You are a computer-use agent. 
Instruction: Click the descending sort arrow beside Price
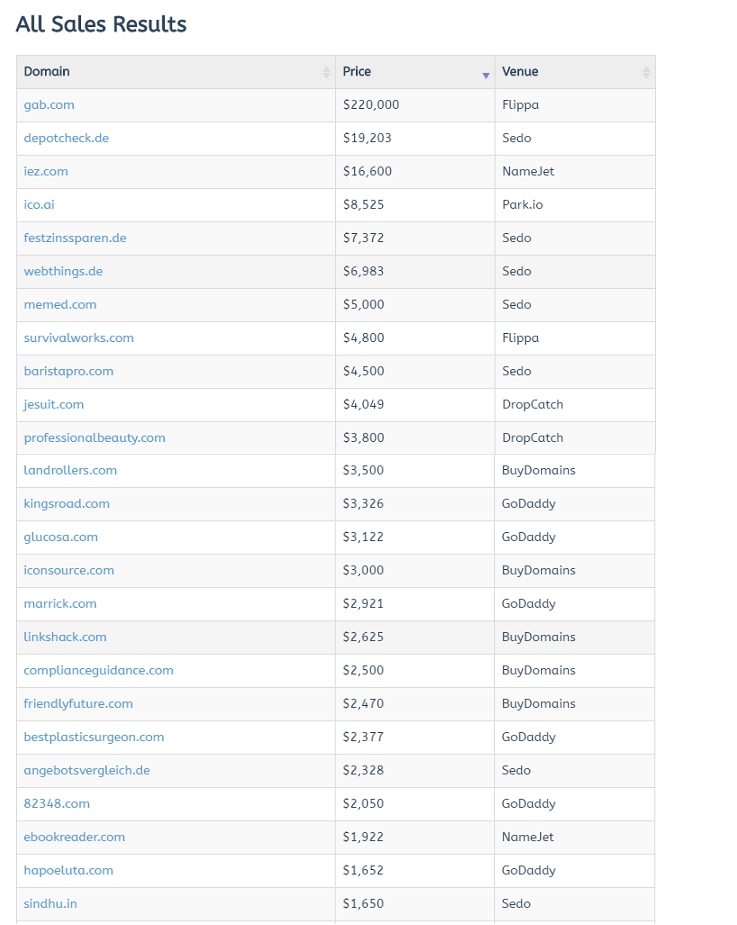(x=485, y=72)
